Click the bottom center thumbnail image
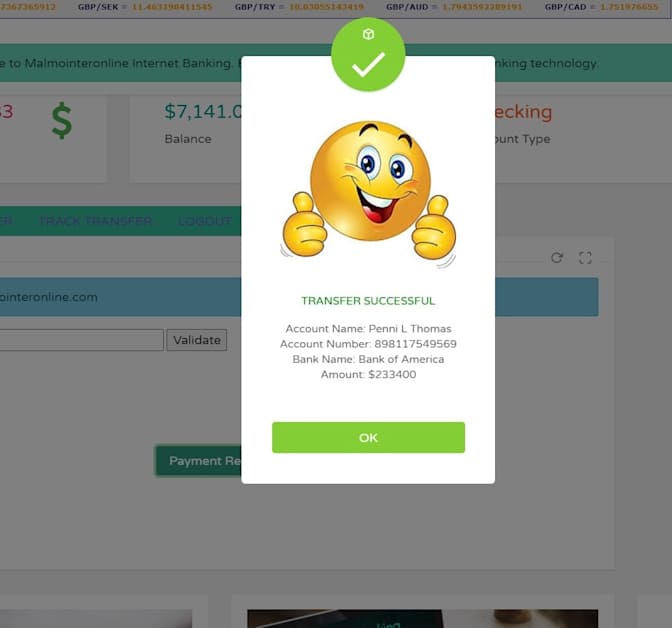This screenshot has height=628, width=672. pyautogui.click(x=422, y=619)
